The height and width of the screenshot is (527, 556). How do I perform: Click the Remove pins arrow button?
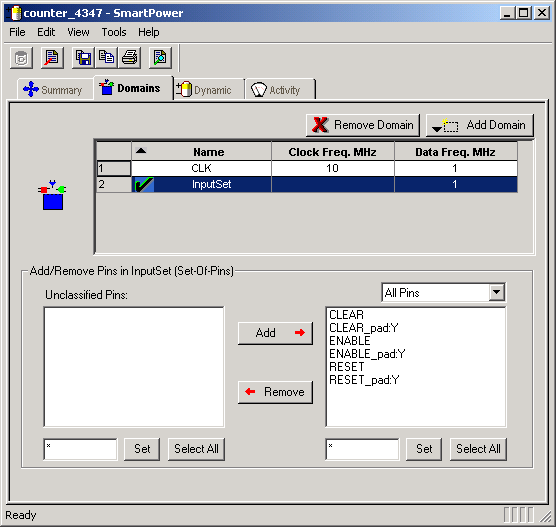276,392
